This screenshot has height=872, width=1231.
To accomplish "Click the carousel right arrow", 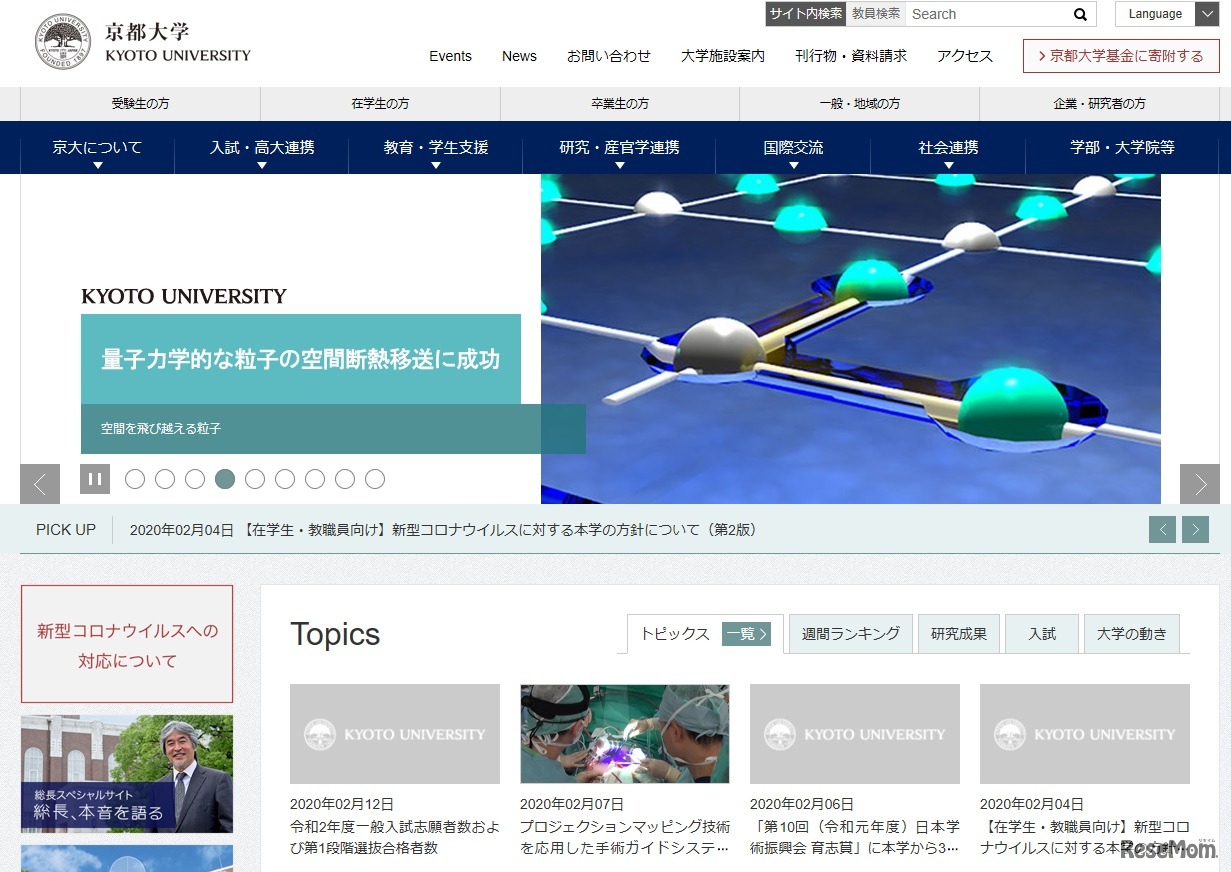I will [x=1199, y=484].
